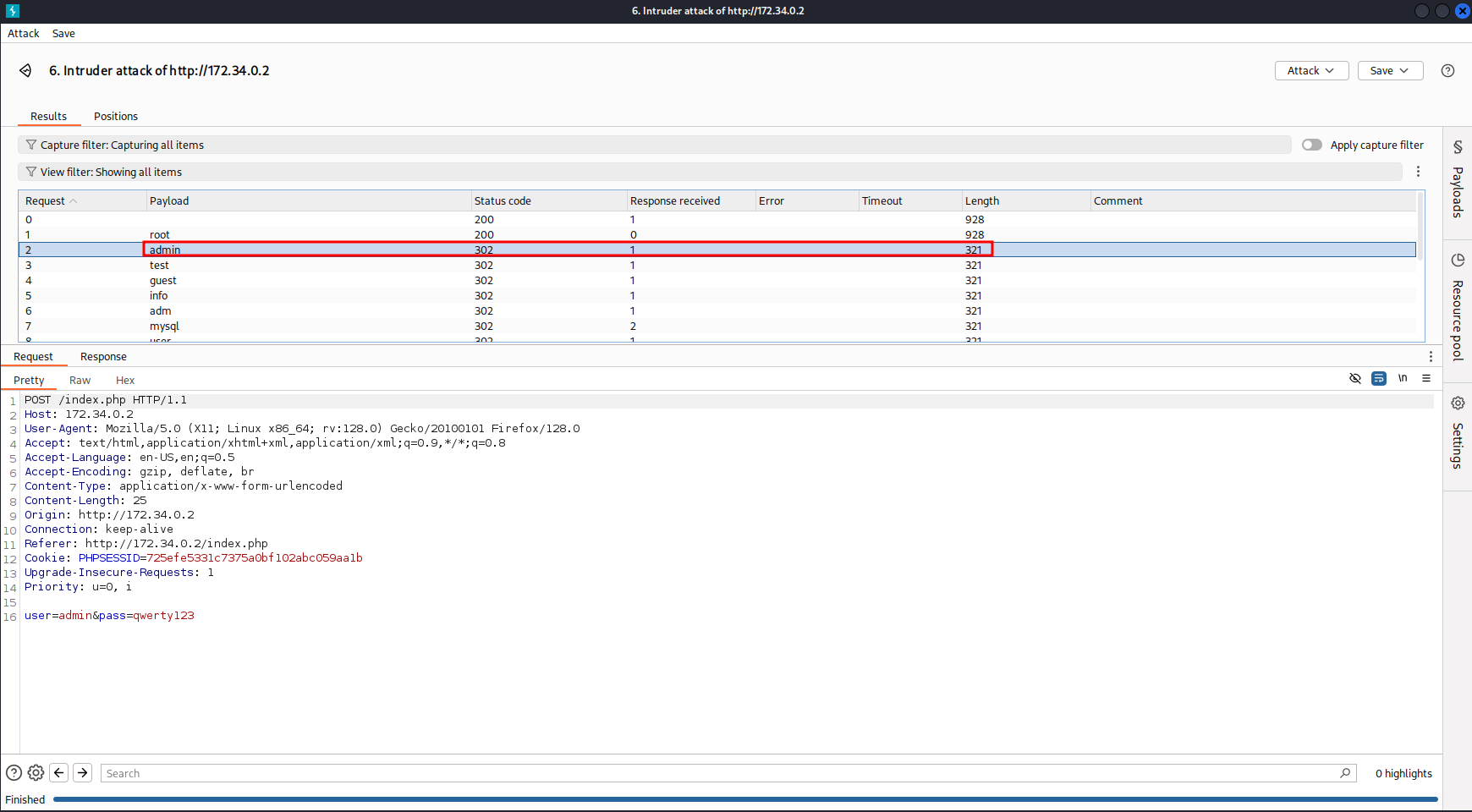Viewport: 1472px width, 812px height.
Task: Click the Intruder attack target icon beside the title
Action: coord(26,70)
